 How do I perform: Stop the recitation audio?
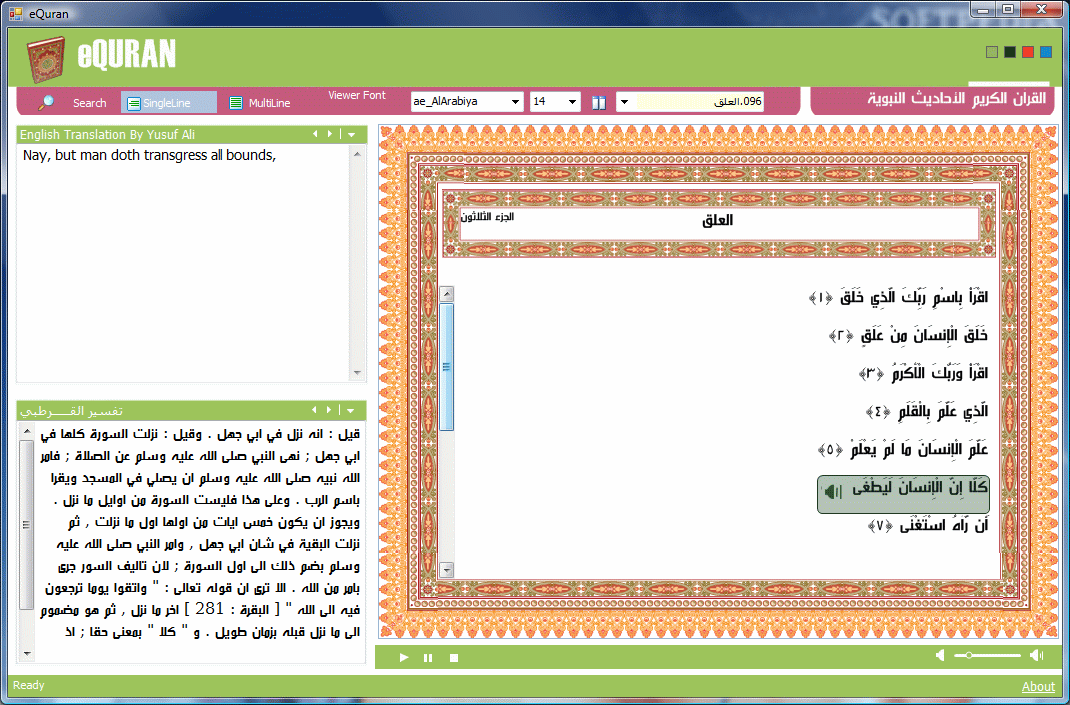[x=454, y=658]
